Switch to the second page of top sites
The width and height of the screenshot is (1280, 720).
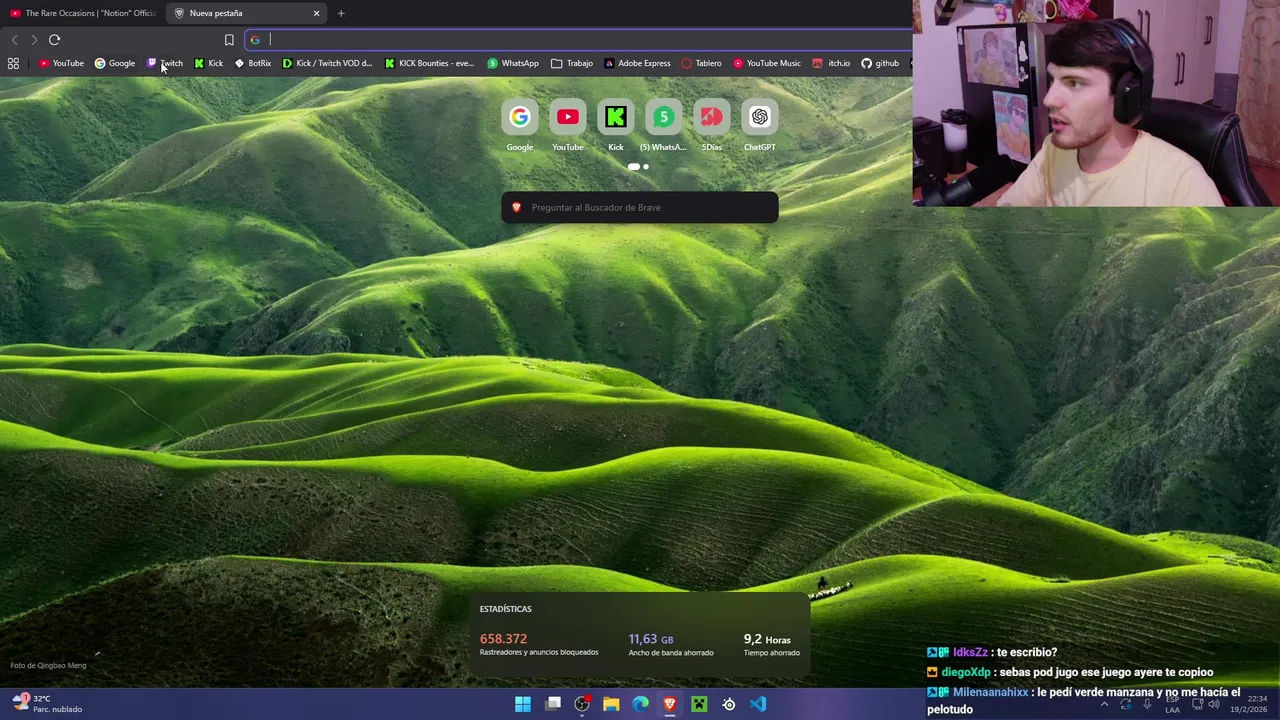pos(646,167)
